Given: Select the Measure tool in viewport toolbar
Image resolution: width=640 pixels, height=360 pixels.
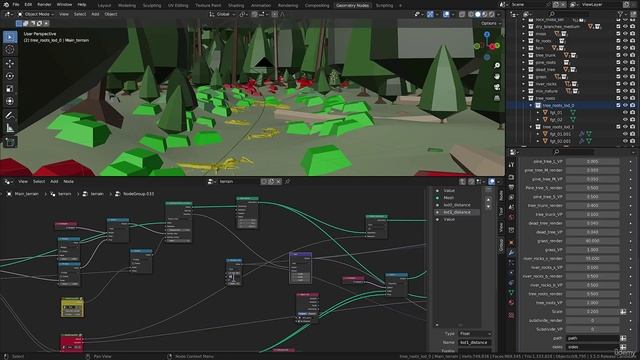Looking at the screenshot, I should [x=10, y=128].
